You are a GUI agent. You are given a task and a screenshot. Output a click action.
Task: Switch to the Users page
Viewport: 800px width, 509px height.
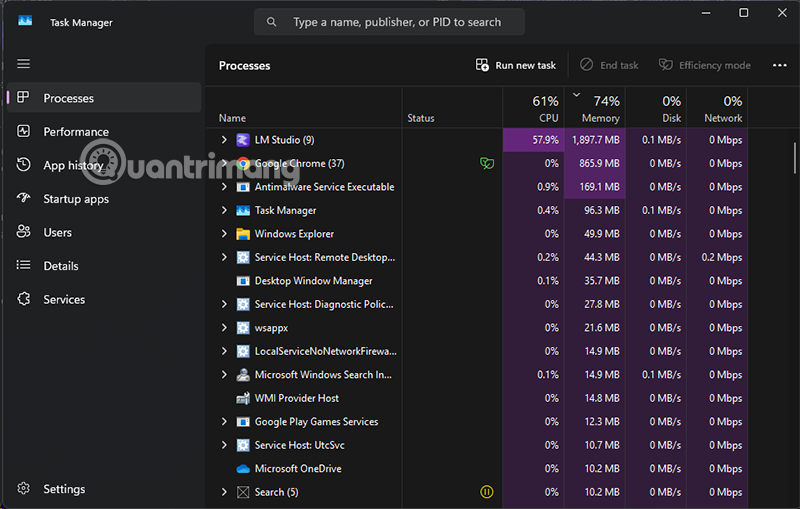(104, 233)
